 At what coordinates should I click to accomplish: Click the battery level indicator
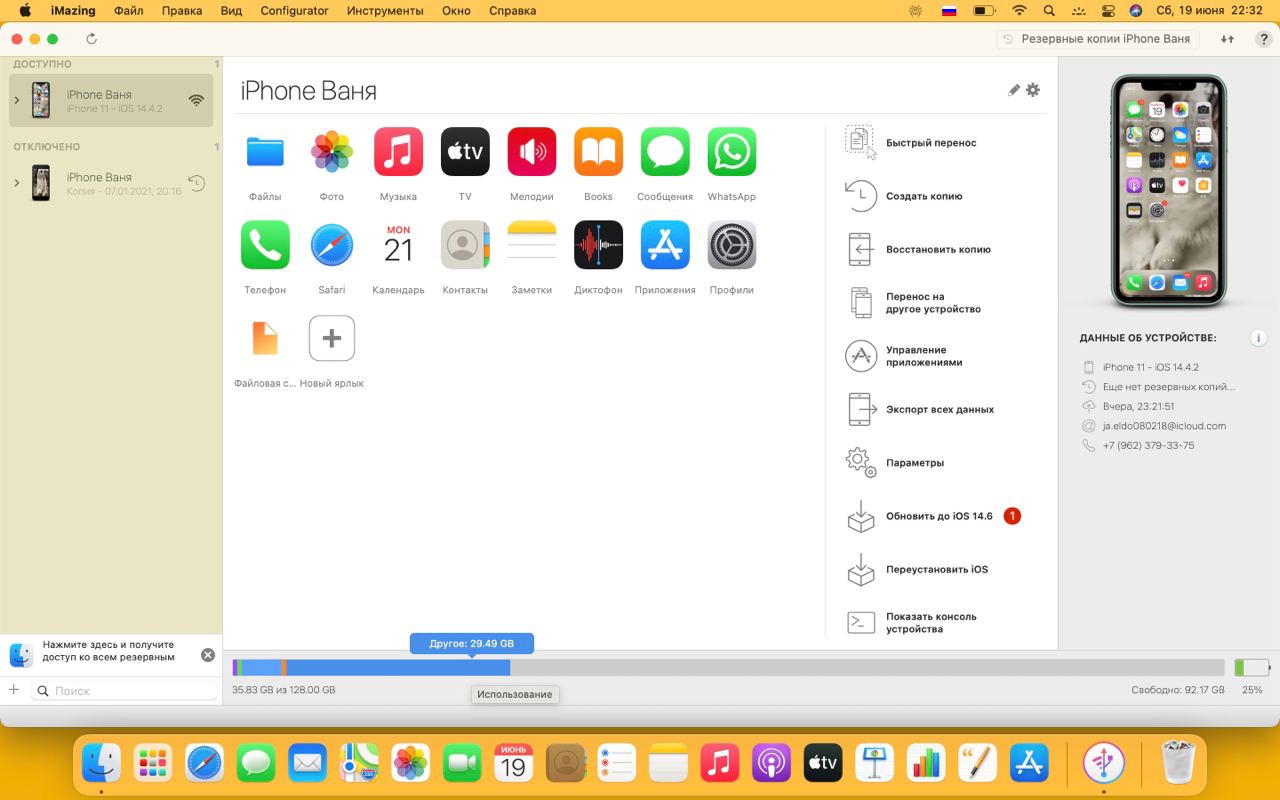click(1252, 667)
